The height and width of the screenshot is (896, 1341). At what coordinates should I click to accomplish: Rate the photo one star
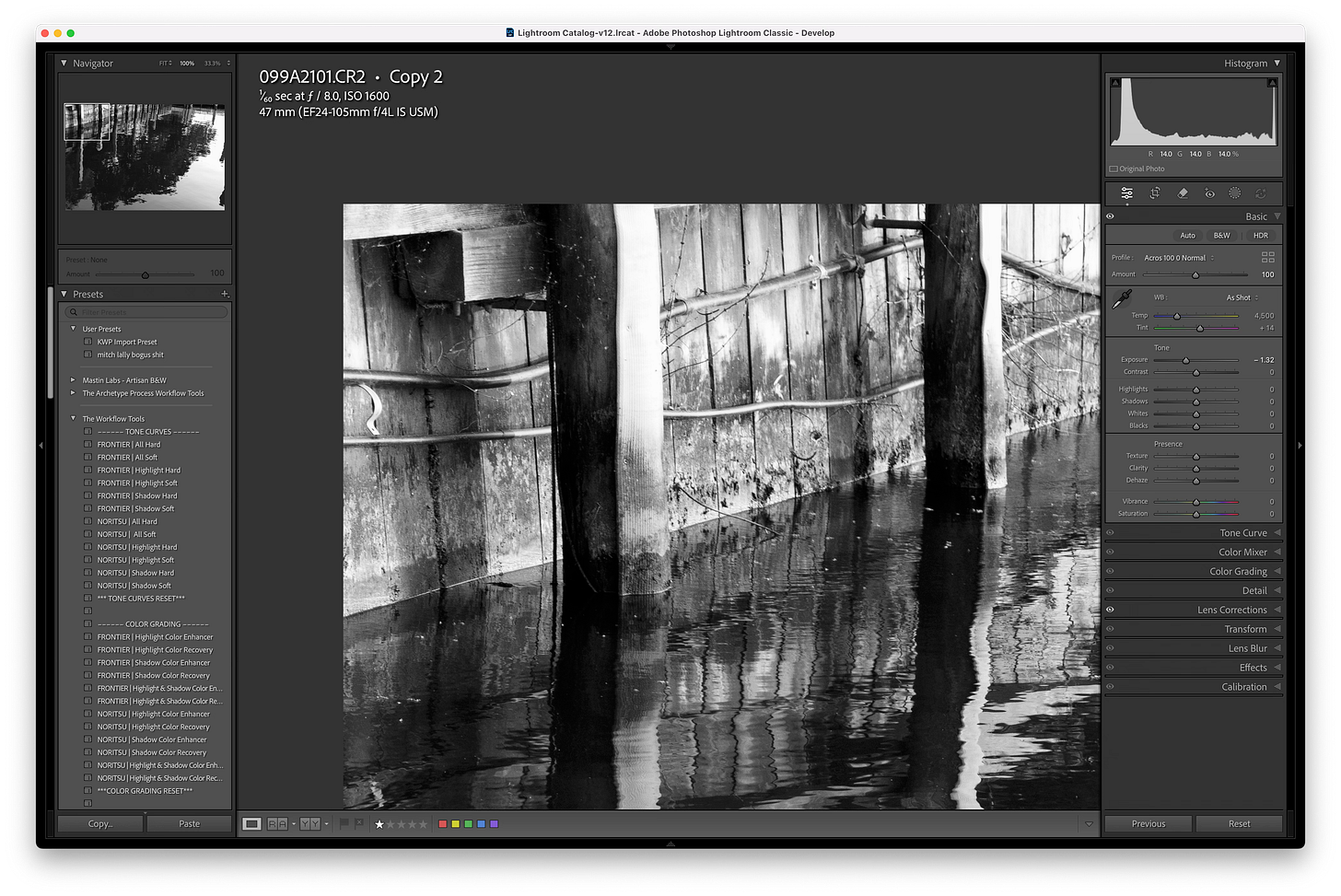(x=379, y=823)
